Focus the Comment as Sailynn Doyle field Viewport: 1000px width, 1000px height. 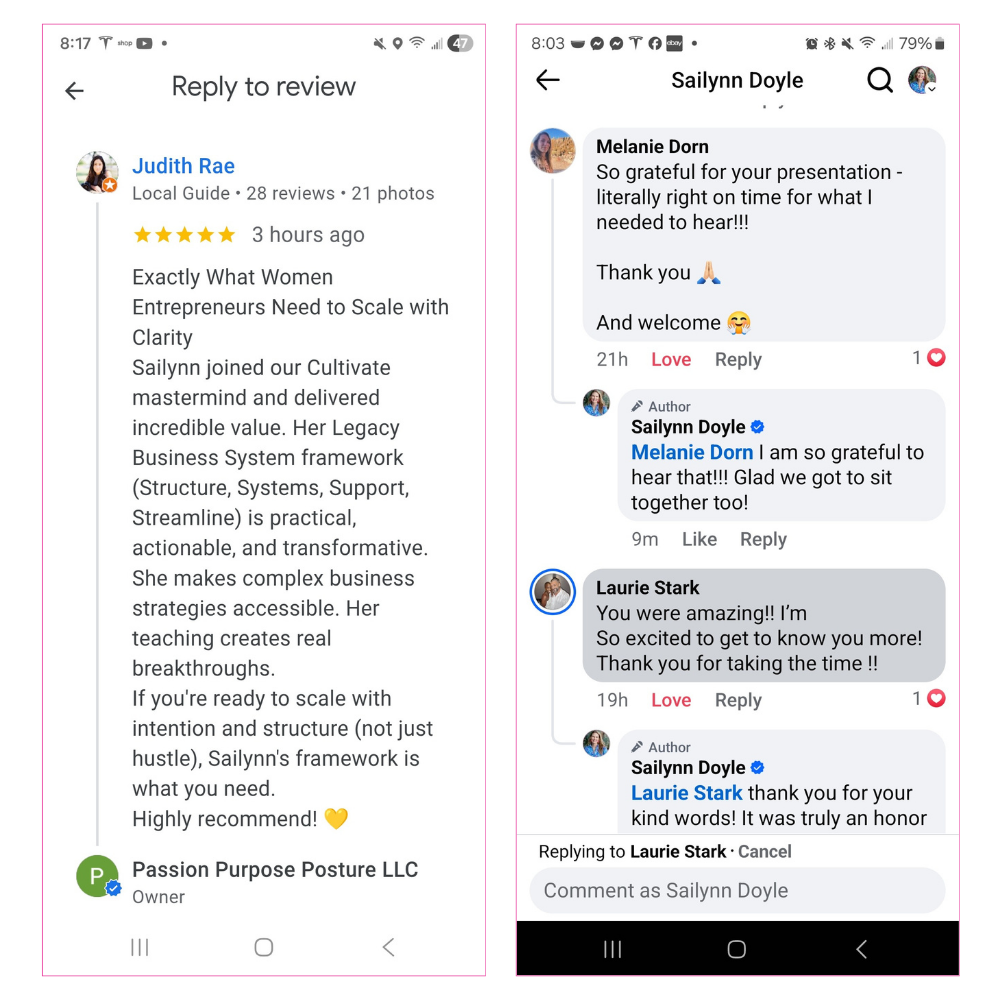[x=737, y=890]
